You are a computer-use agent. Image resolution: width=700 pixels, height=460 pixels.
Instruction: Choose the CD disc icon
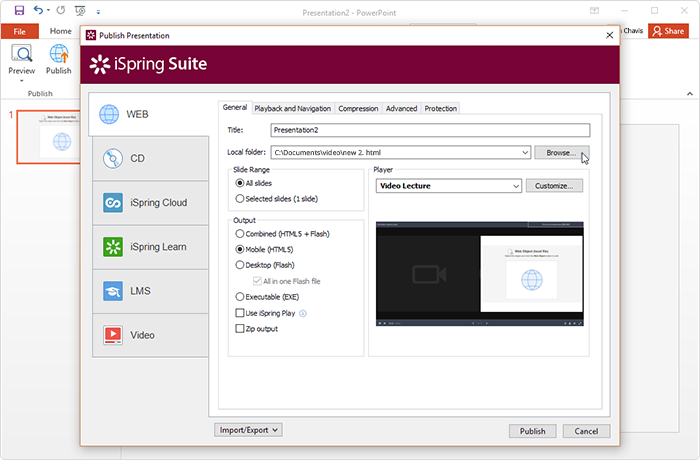tap(112, 159)
